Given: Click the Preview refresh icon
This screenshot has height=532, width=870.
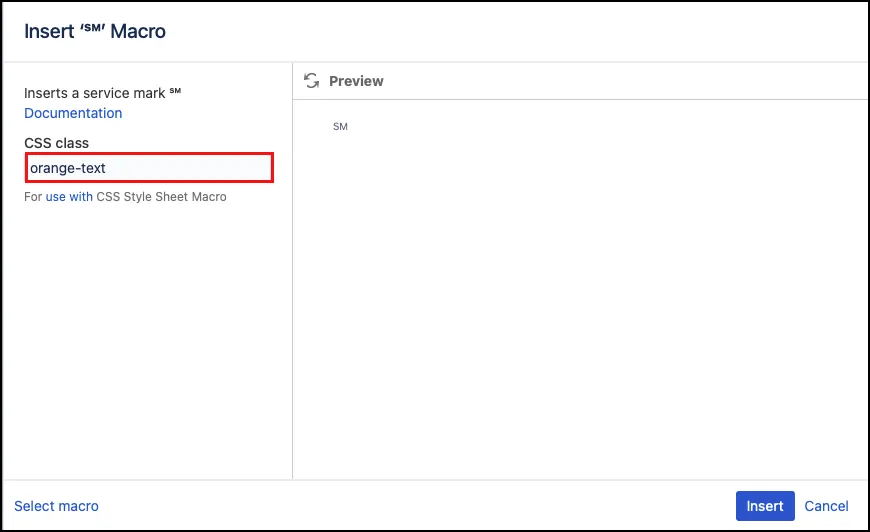Looking at the screenshot, I should (311, 81).
